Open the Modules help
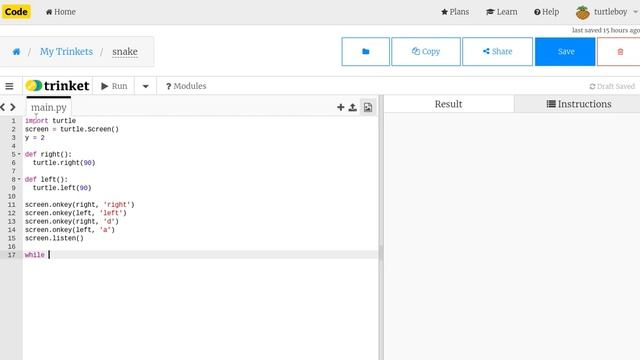This screenshot has height=360, width=640. tap(186, 86)
